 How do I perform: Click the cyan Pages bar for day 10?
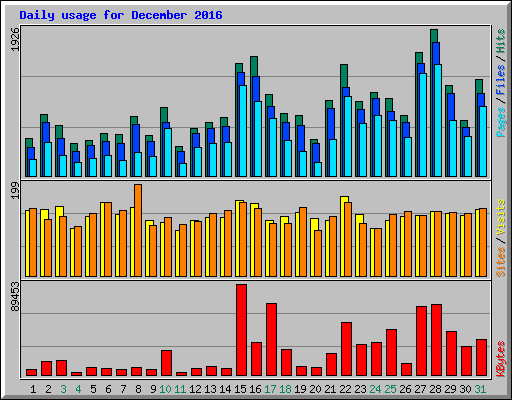tap(168, 152)
